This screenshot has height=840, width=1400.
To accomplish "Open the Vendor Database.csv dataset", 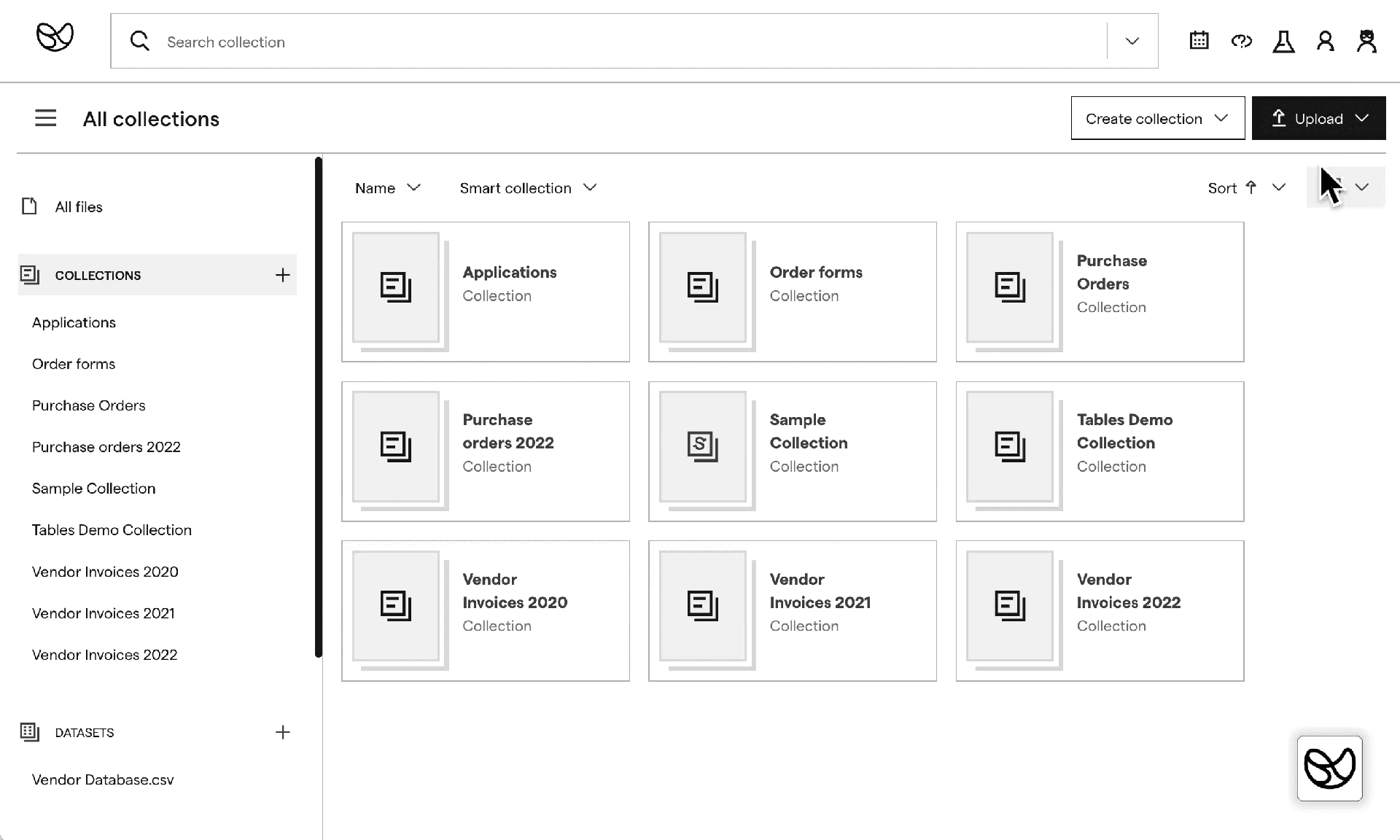I will click(103, 779).
